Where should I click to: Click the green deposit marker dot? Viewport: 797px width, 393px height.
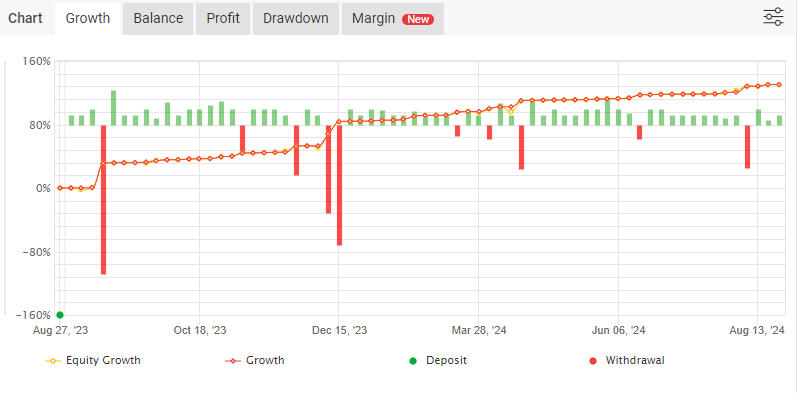[60, 315]
